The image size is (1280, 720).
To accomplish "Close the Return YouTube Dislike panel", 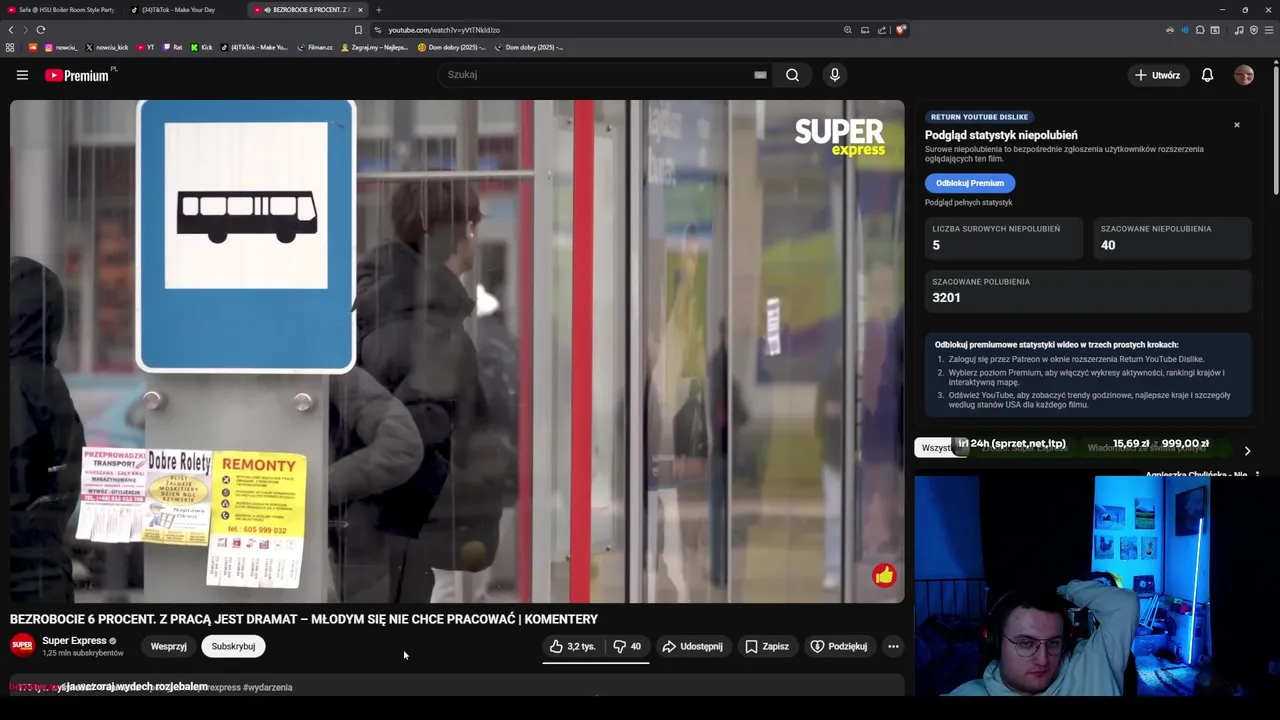I will [1237, 125].
